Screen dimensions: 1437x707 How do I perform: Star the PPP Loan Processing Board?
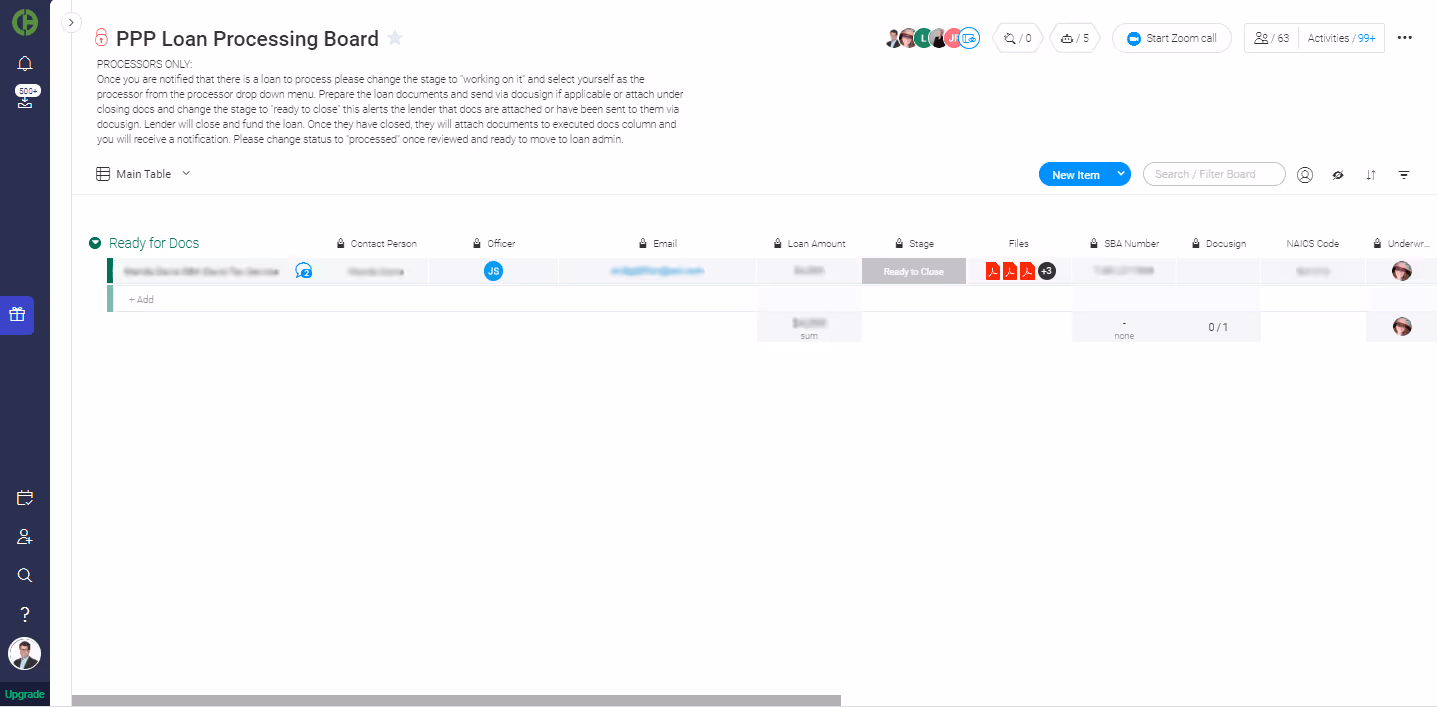[395, 38]
